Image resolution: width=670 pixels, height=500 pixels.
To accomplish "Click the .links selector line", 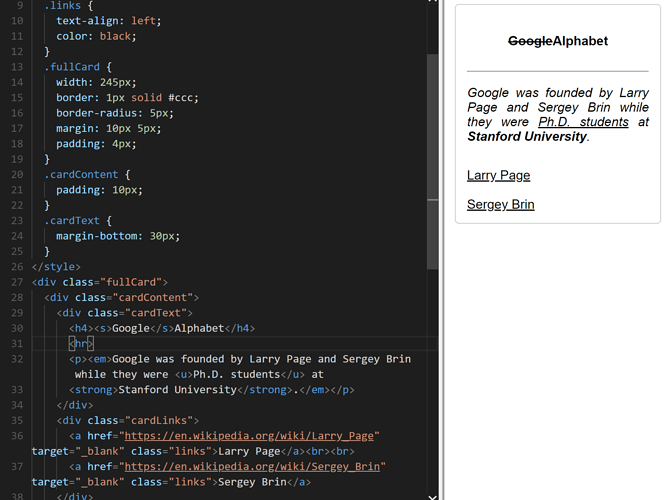I will [68, 6].
